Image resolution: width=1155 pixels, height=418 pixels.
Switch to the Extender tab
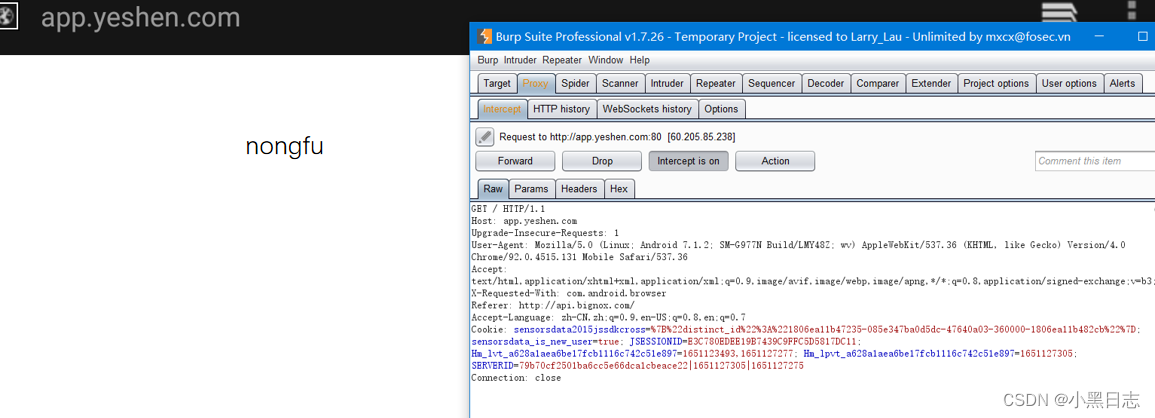931,83
